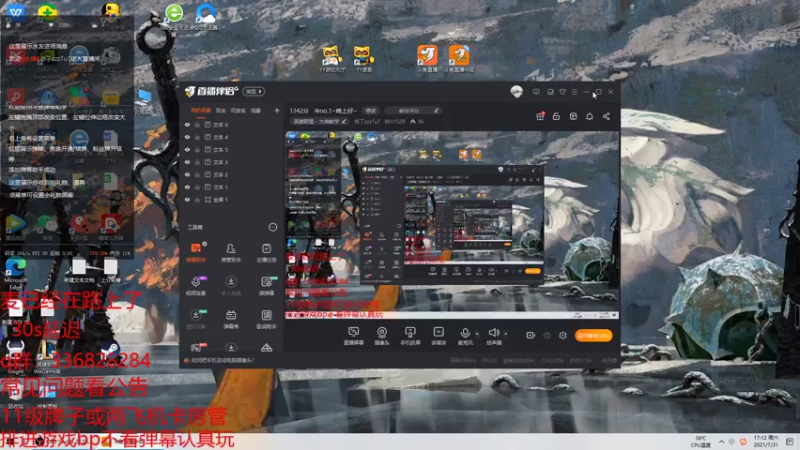Add a new scene with plus button

277,110
